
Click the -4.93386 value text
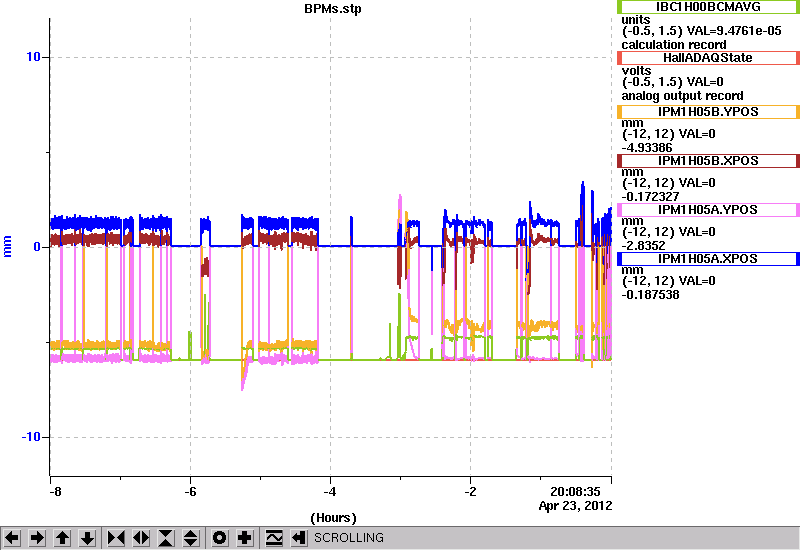(647, 147)
